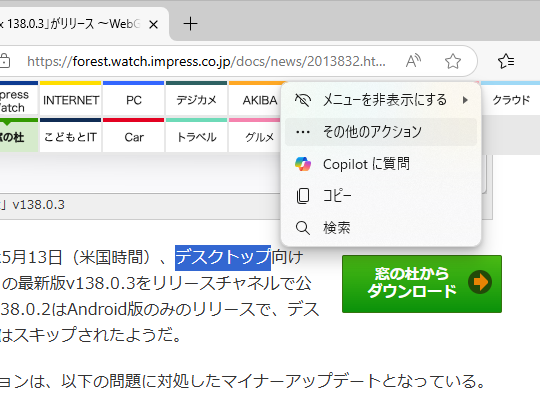Add this page to favorites star

pos(453,61)
